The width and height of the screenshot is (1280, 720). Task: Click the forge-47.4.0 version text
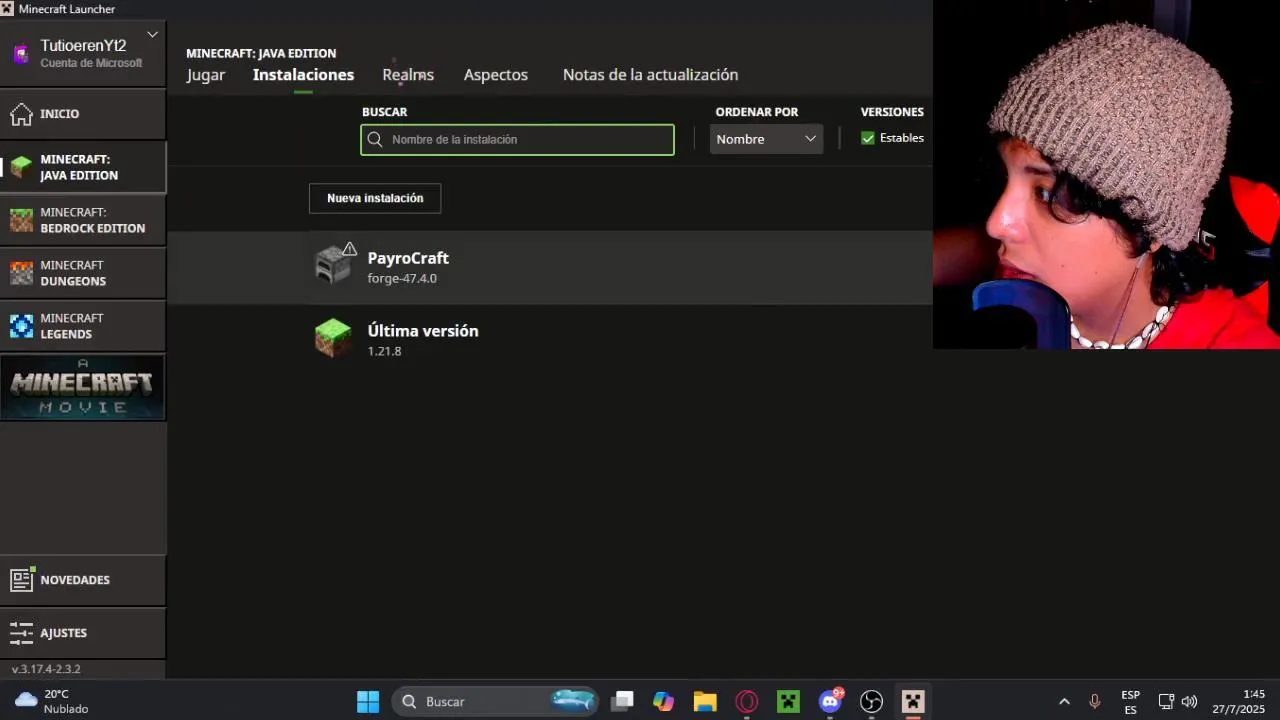(x=402, y=279)
